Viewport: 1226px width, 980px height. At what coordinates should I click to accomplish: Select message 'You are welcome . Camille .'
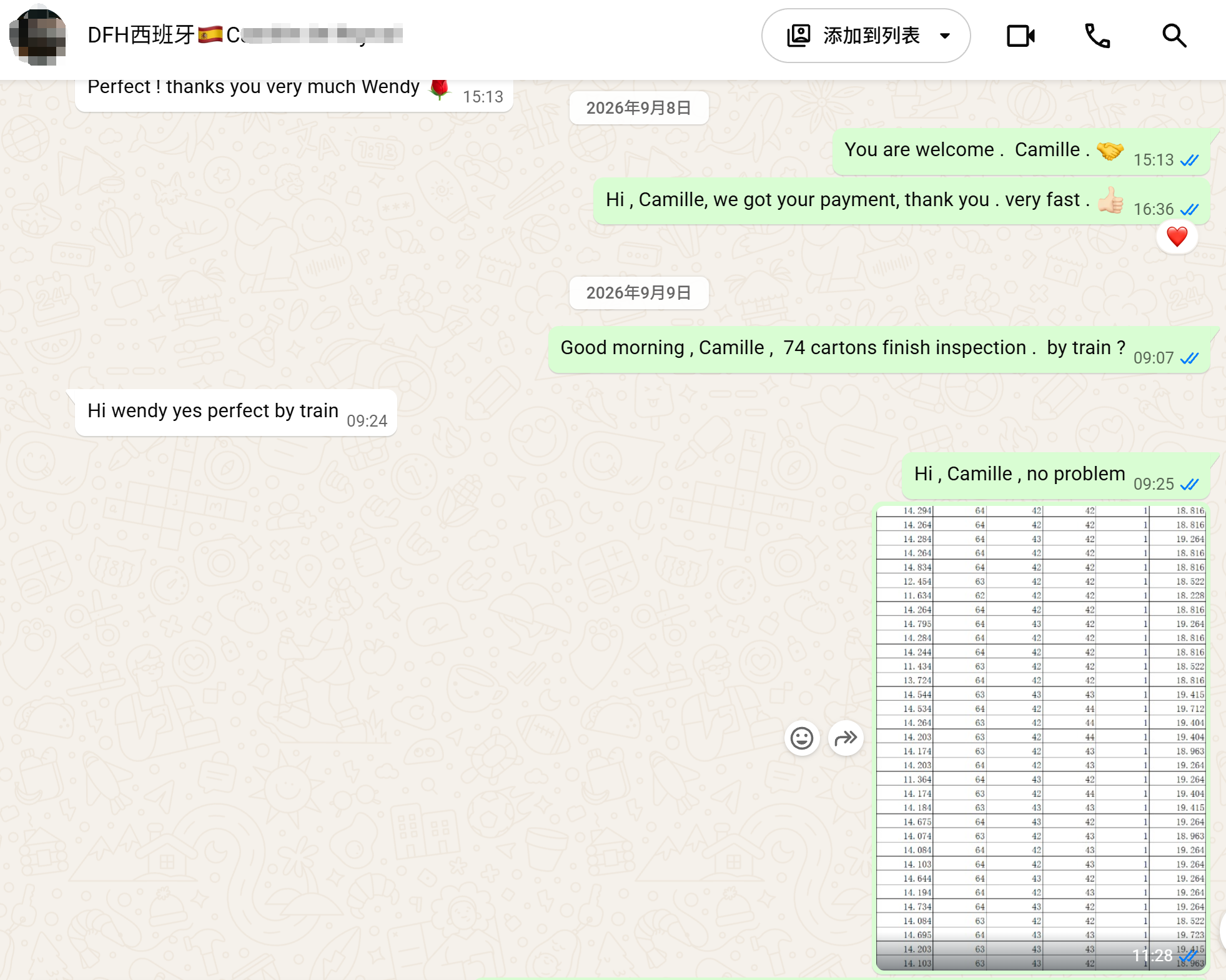point(1021,152)
